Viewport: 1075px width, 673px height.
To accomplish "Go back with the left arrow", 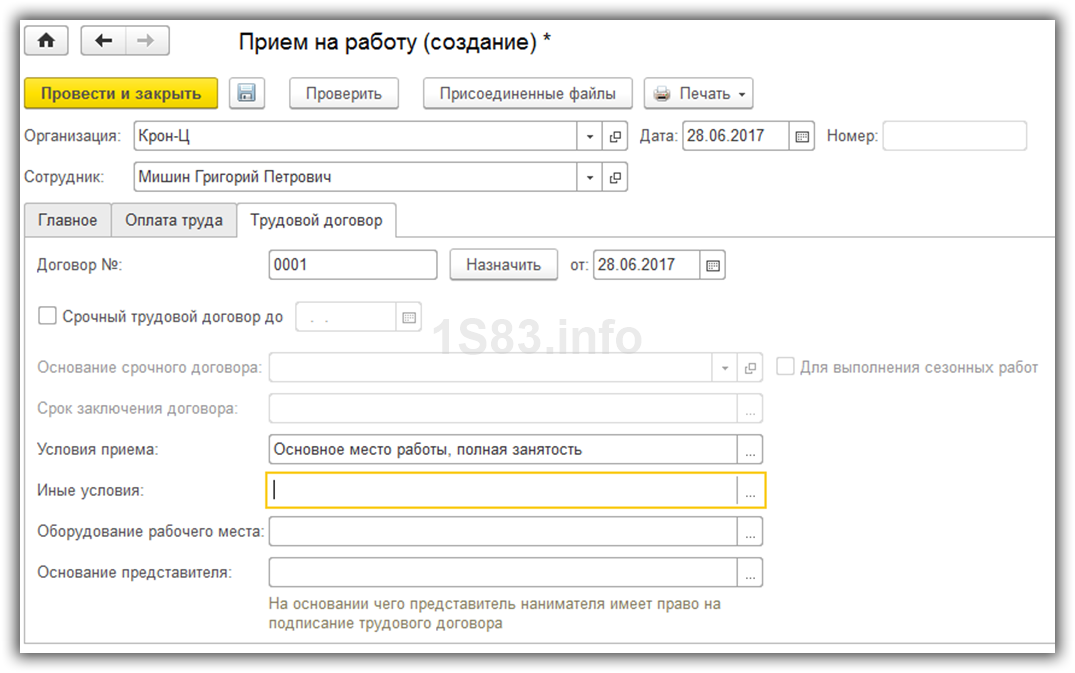I will click(x=102, y=41).
